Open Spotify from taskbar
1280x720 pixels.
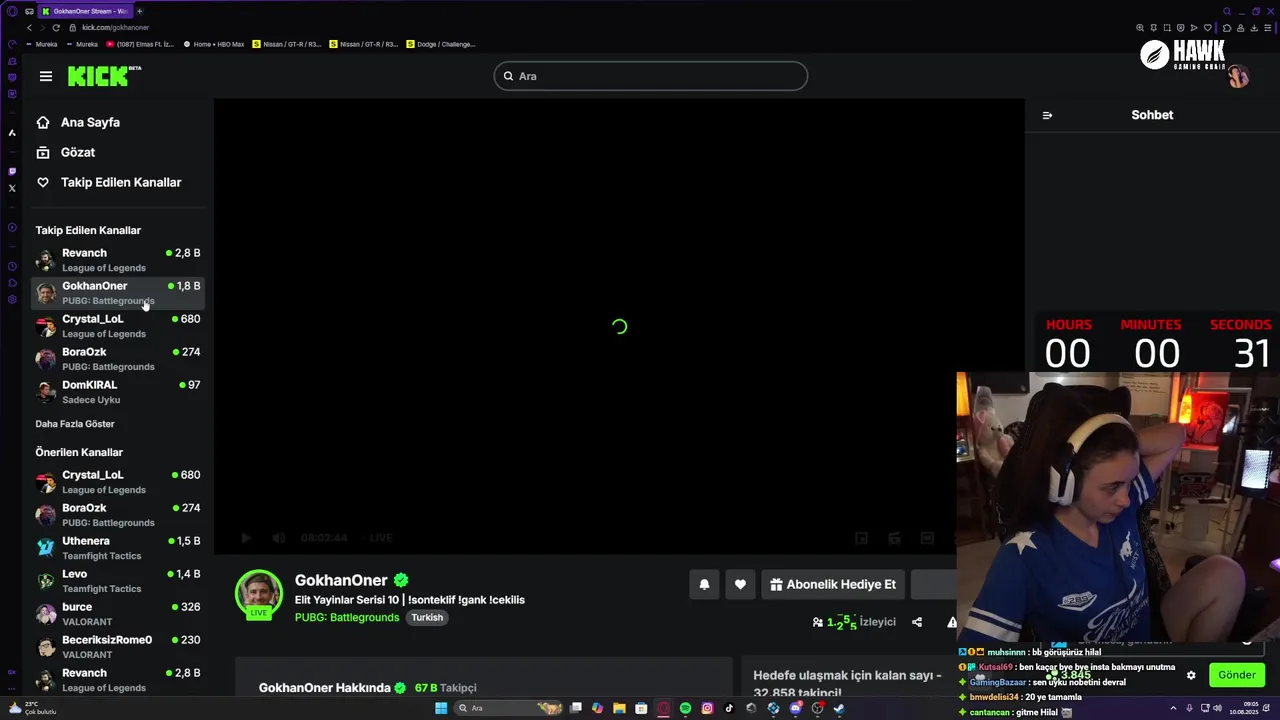click(685, 708)
